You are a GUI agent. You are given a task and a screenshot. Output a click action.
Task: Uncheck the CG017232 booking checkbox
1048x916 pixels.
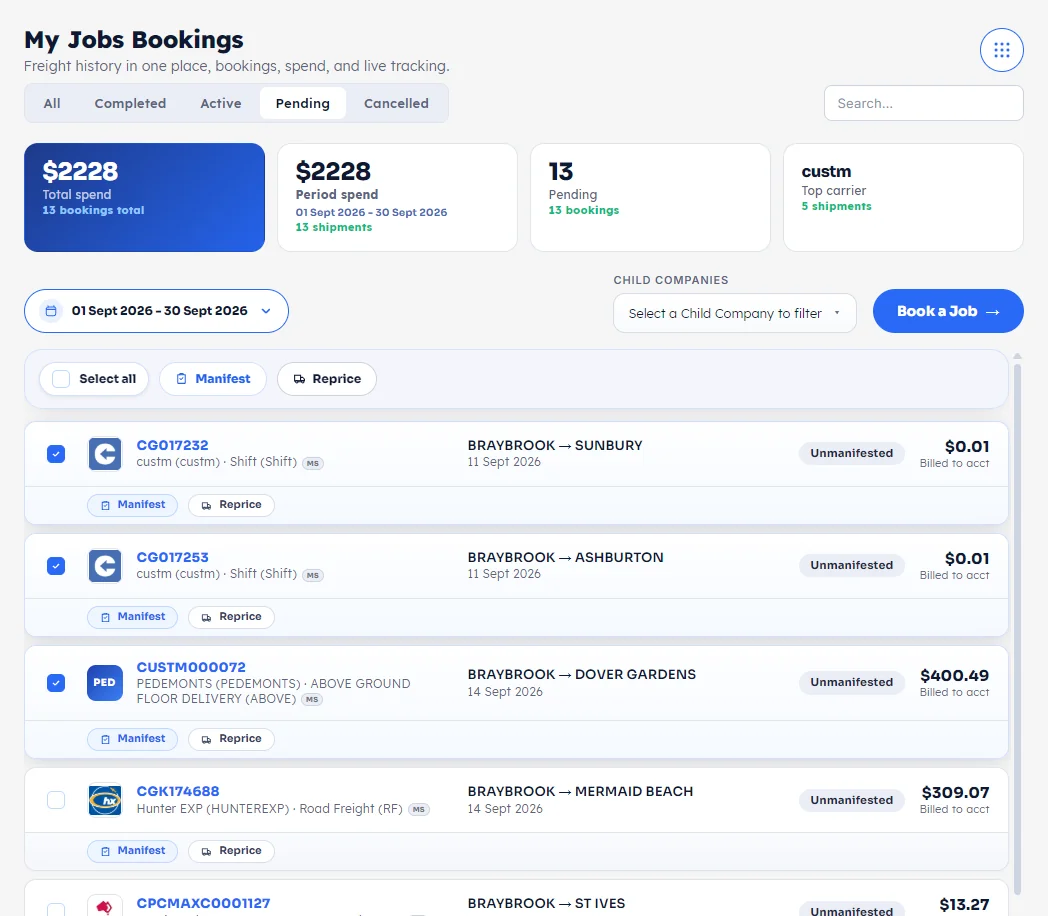click(x=56, y=454)
